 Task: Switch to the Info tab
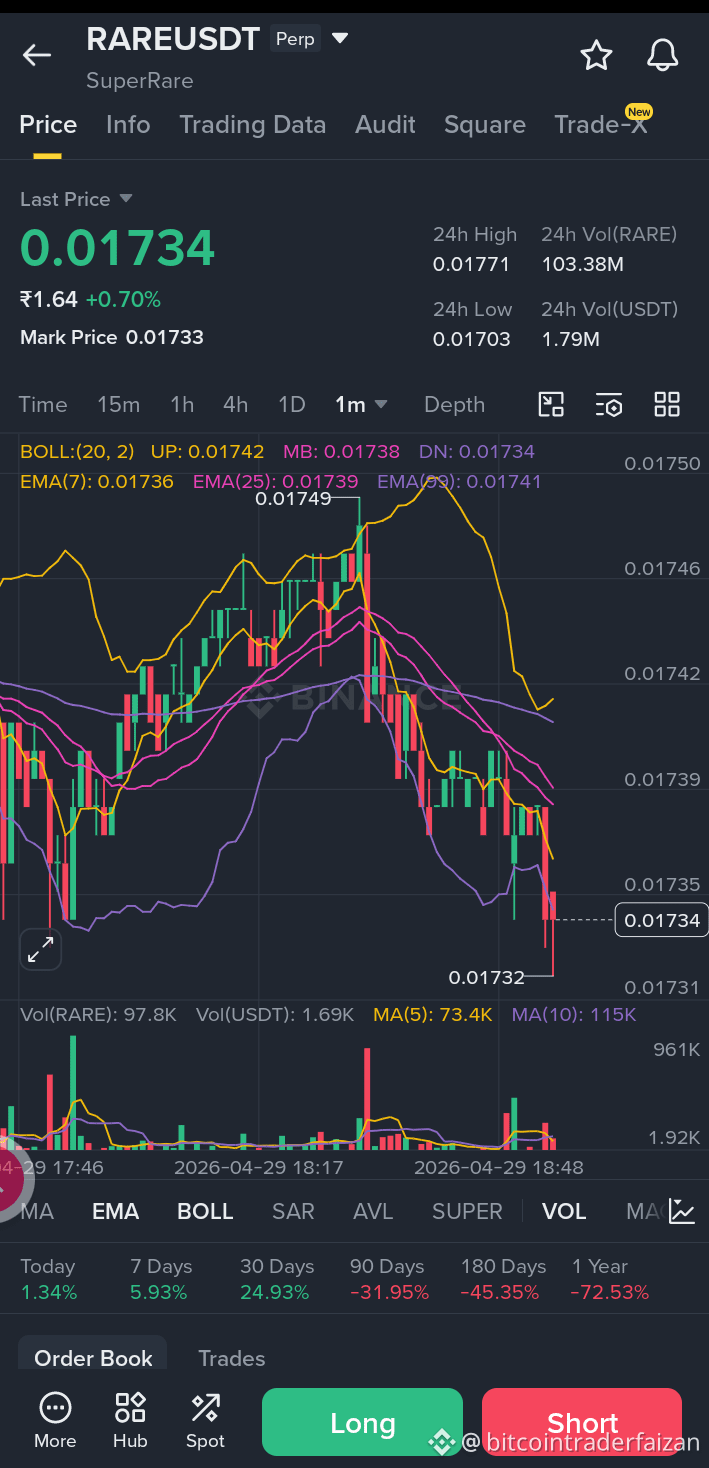(x=128, y=125)
